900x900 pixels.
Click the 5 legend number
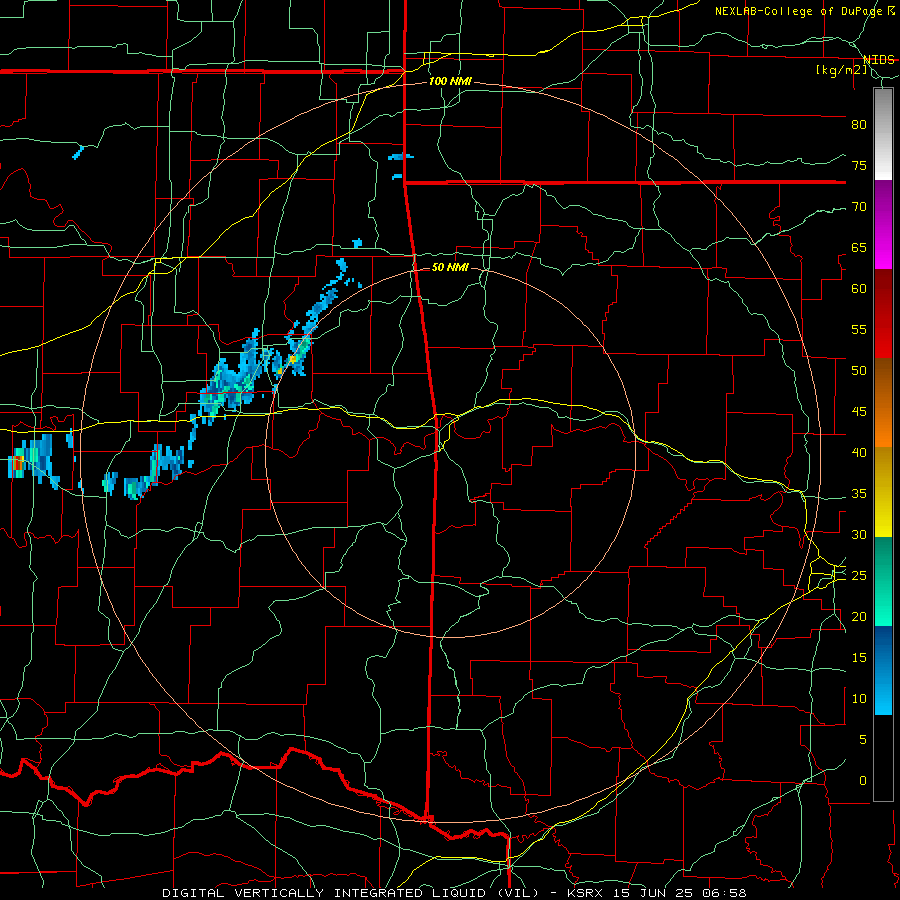click(863, 740)
